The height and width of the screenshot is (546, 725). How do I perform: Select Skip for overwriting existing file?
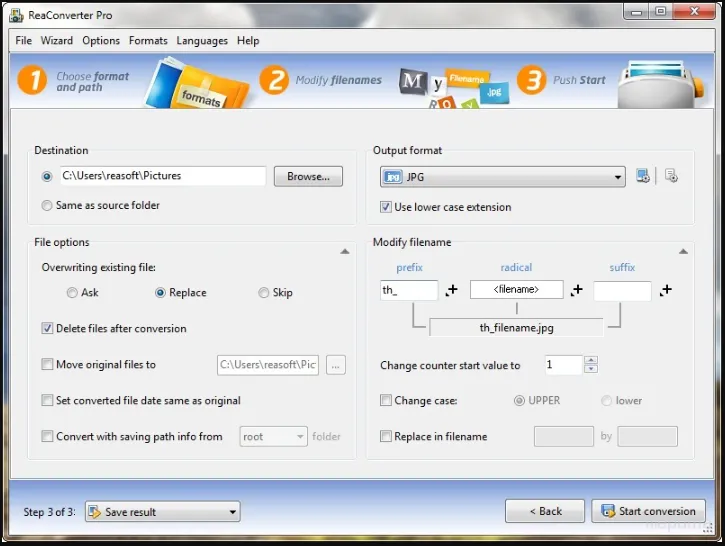click(263, 293)
